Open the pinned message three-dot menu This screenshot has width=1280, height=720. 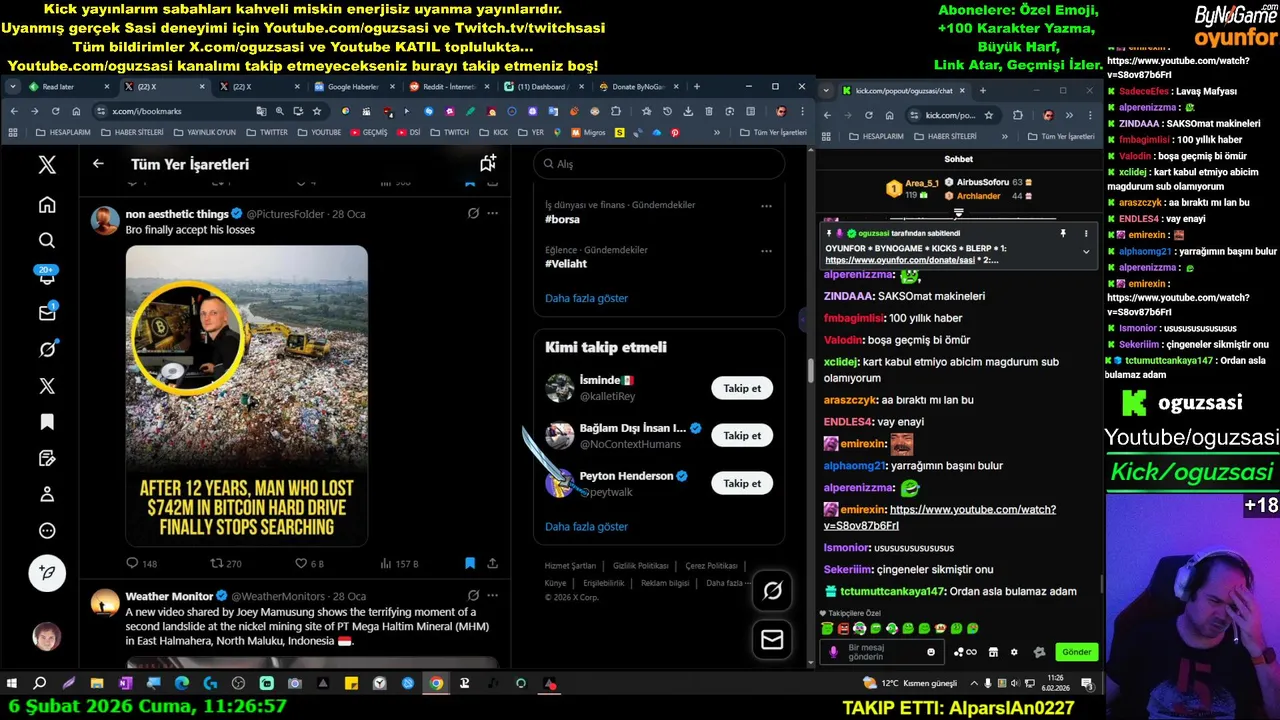(x=1086, y=233)
